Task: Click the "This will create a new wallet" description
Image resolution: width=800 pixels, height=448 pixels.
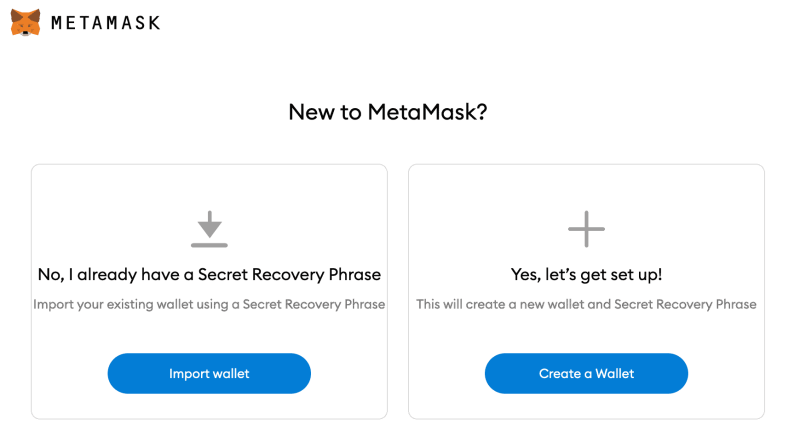Action: 586,304
